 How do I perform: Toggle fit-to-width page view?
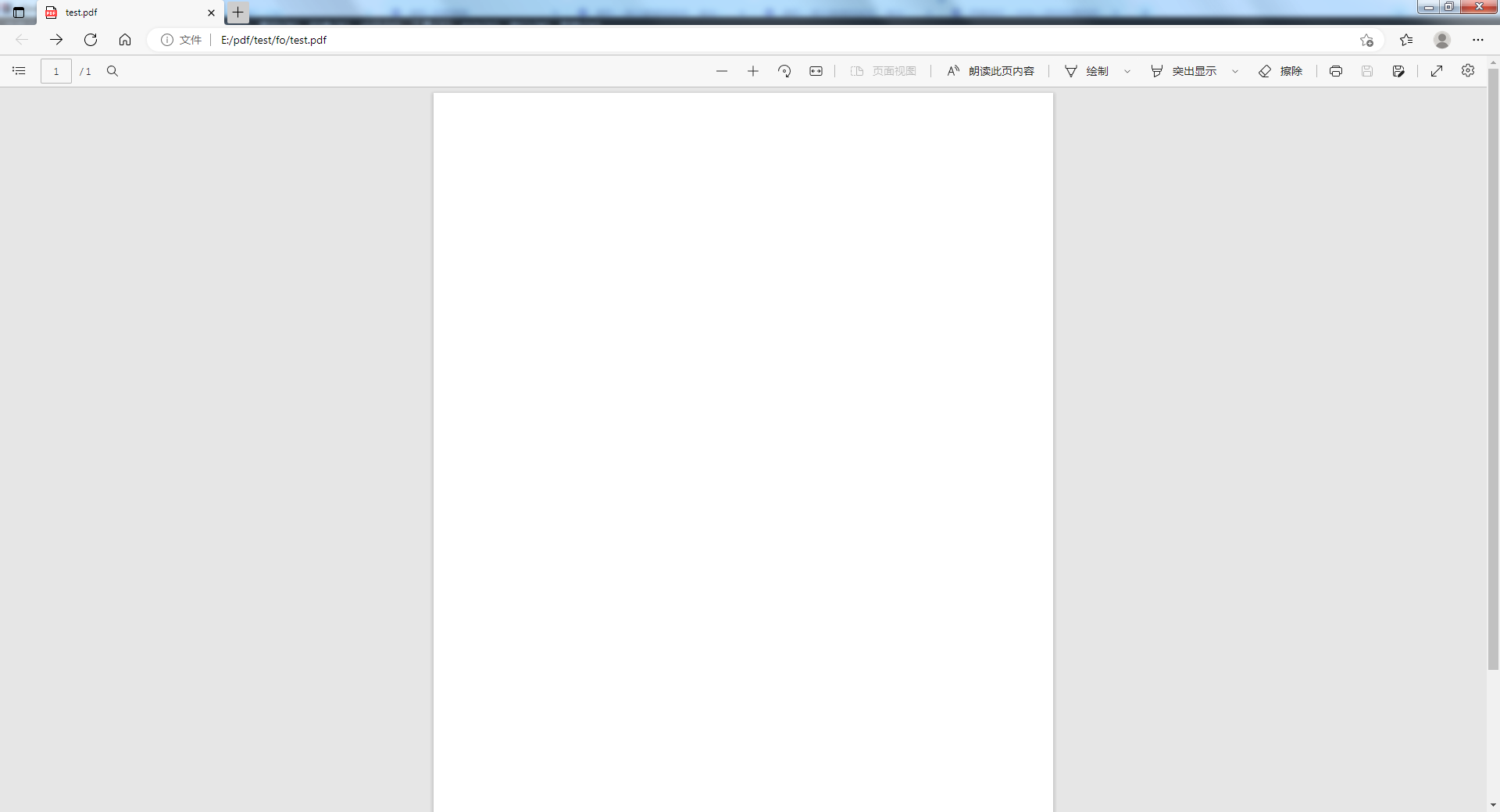pyautogui.click(x=816, y=71)
